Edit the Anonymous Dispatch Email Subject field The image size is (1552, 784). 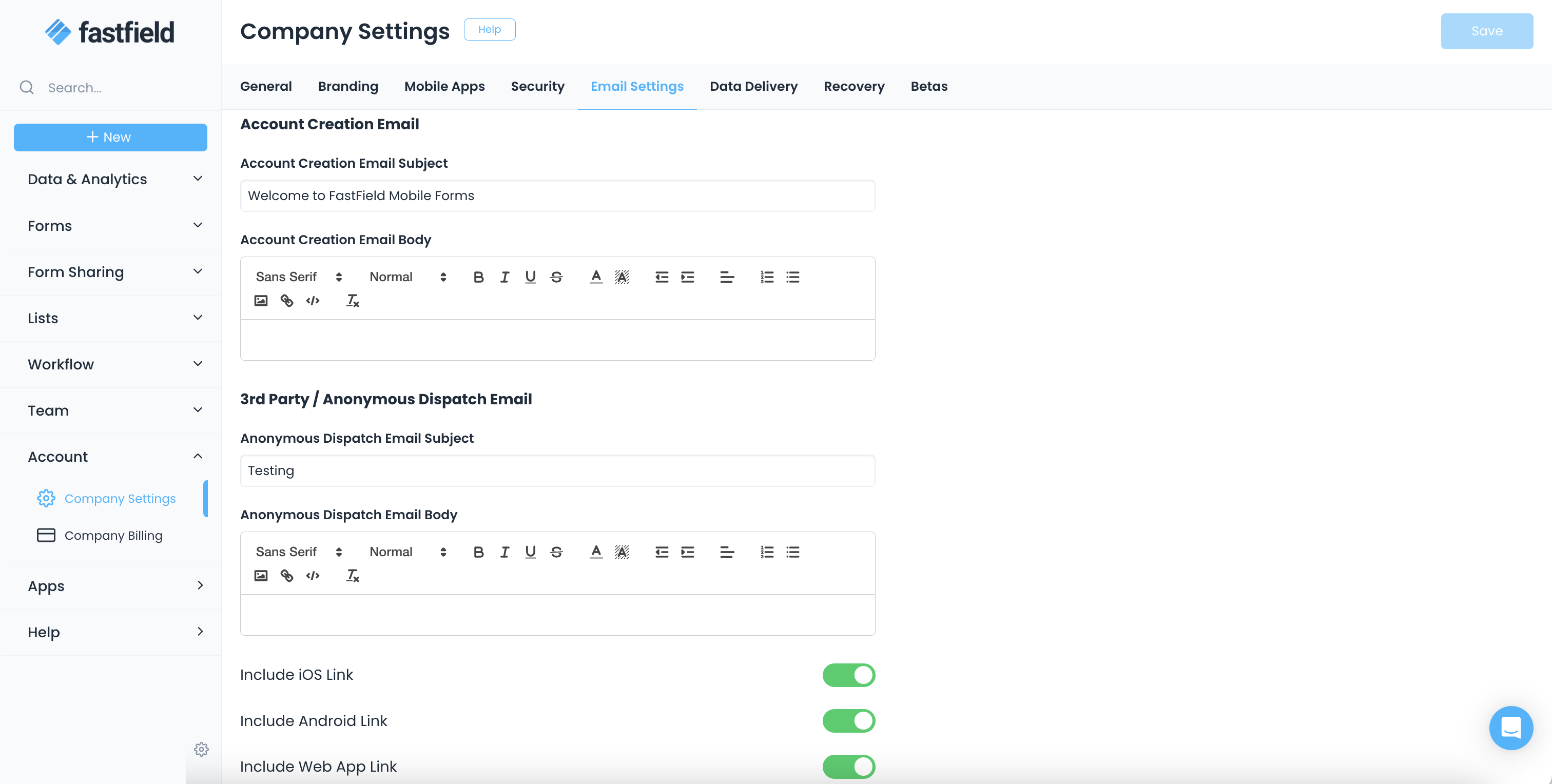pos(557,471)
